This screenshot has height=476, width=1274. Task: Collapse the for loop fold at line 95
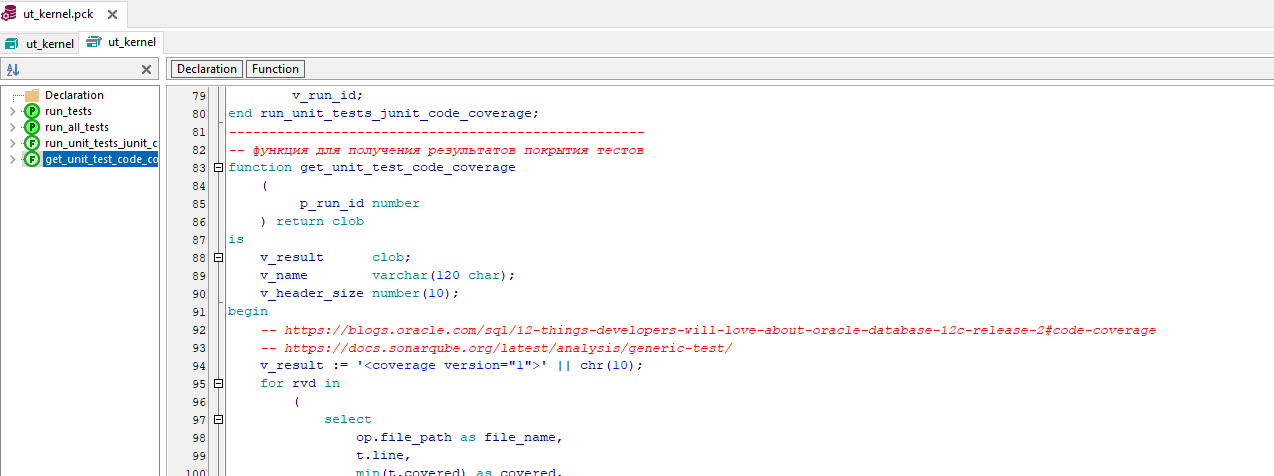pos(219,384)
